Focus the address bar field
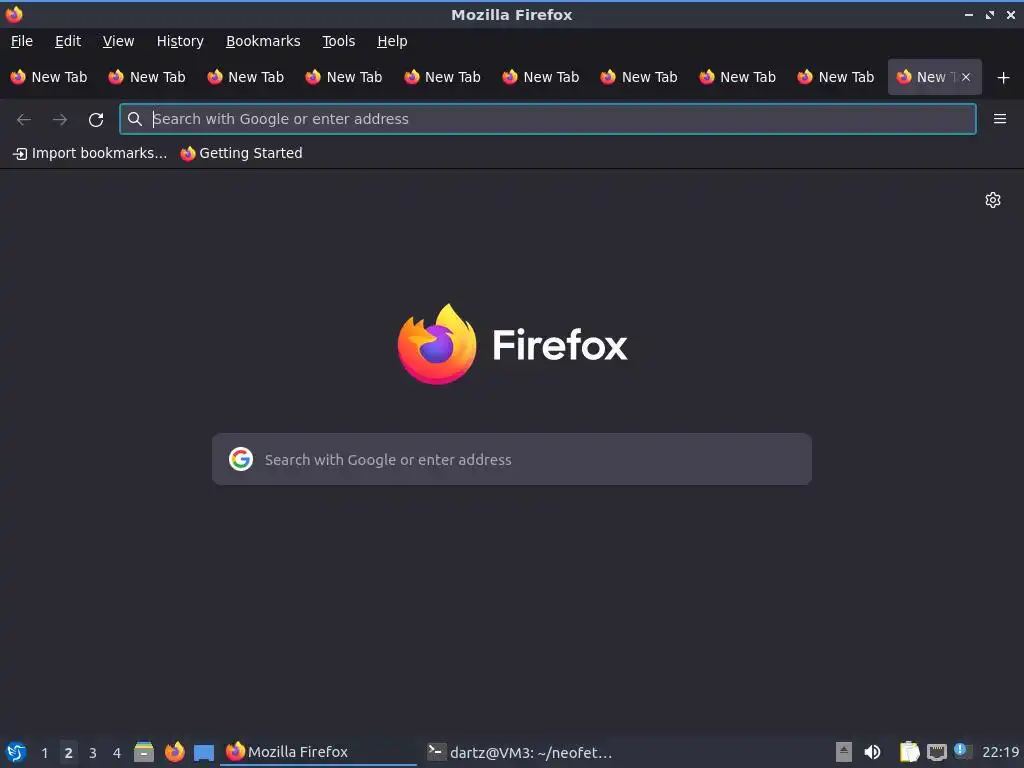 [547, 119]
